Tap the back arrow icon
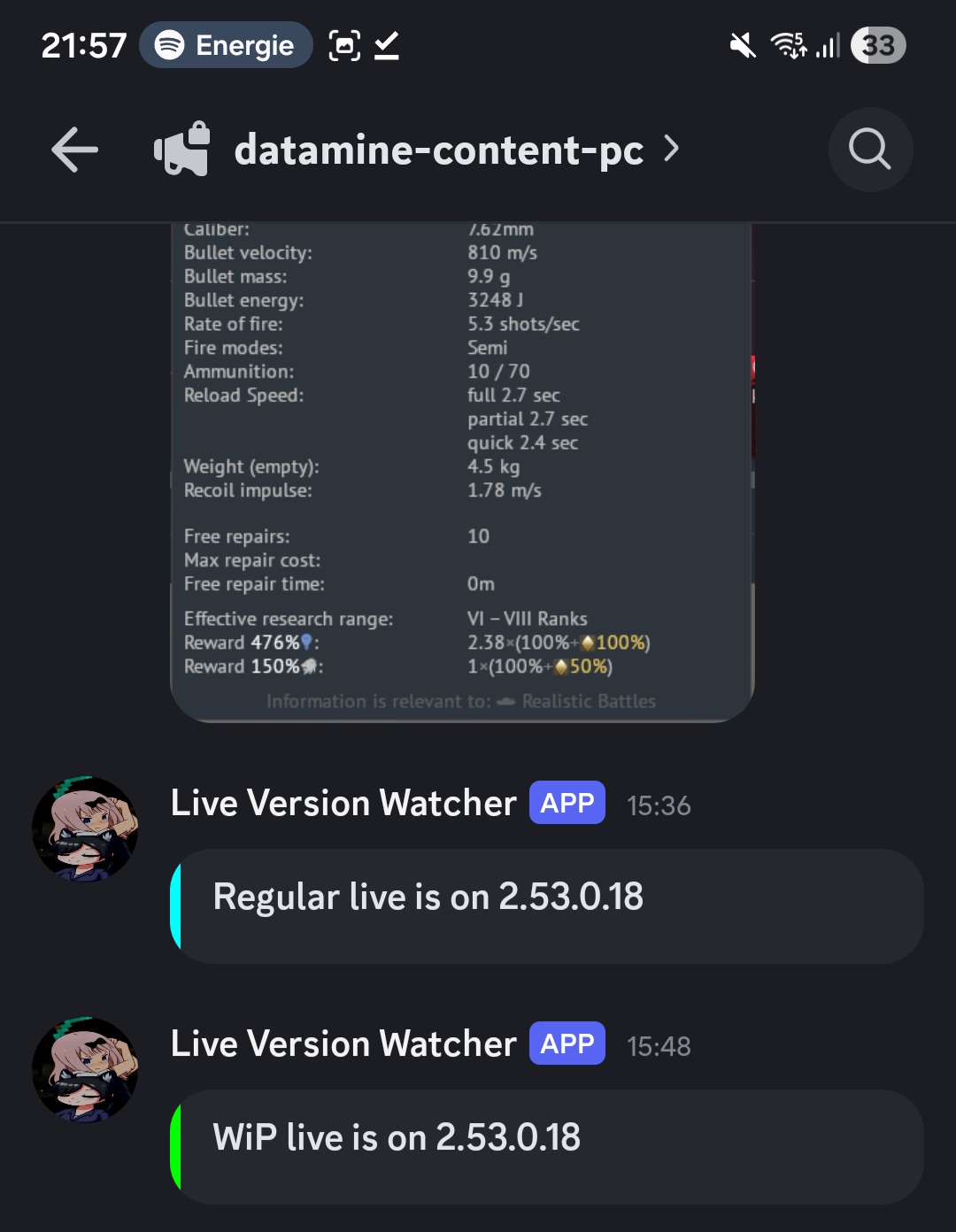Viewport: 956px width, 1232px height. [x=75, y=150]
